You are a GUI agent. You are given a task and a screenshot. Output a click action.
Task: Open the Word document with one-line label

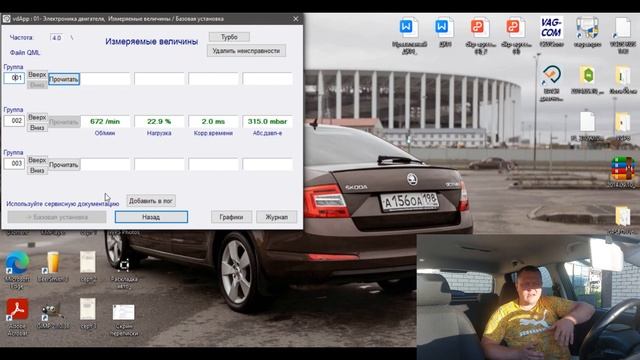click(444, 31)
